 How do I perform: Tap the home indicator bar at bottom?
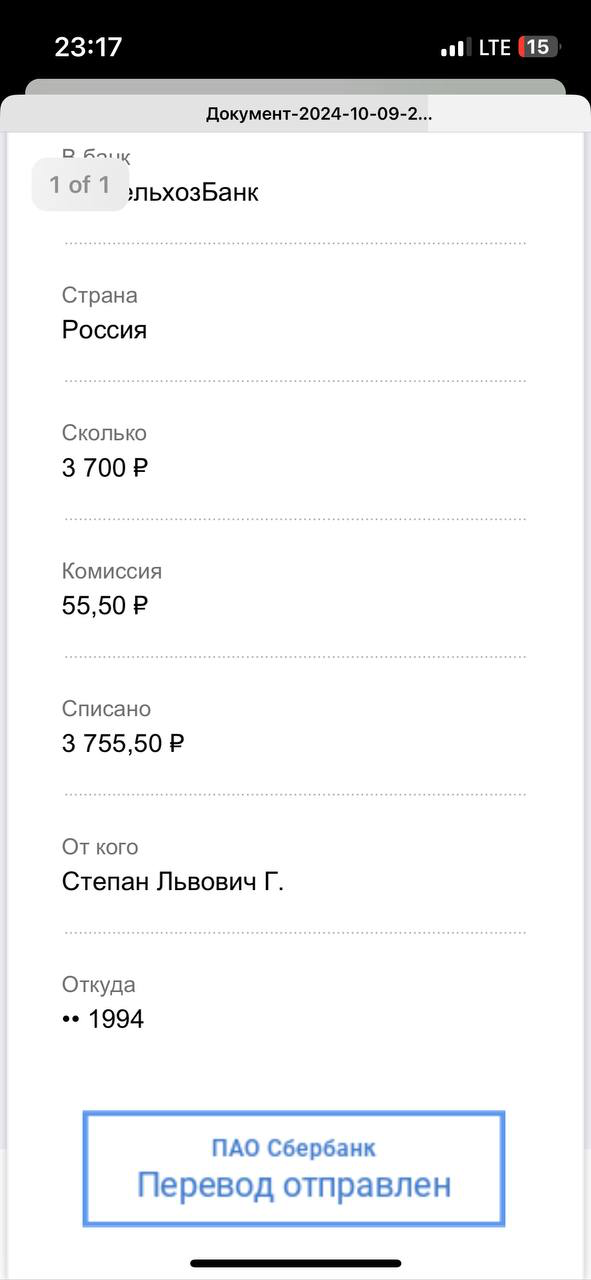click(x=296, y=1263)
